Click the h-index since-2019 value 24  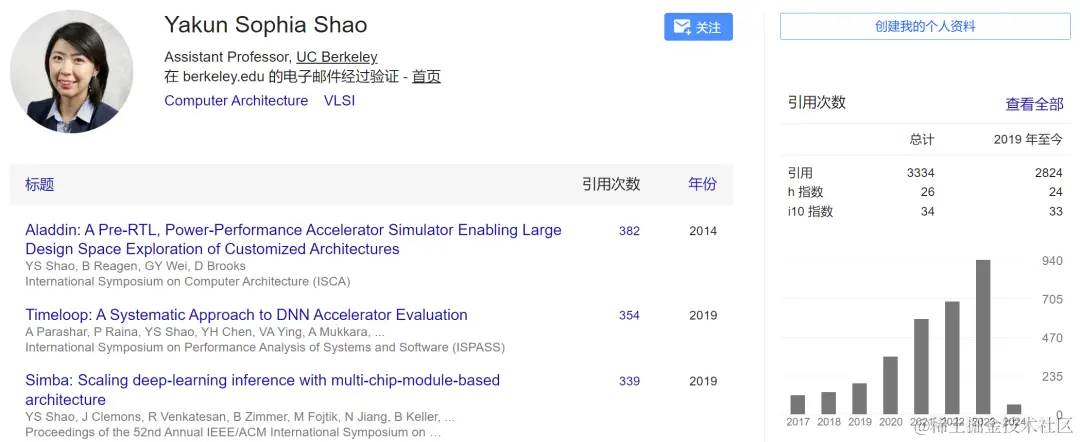1056,192
